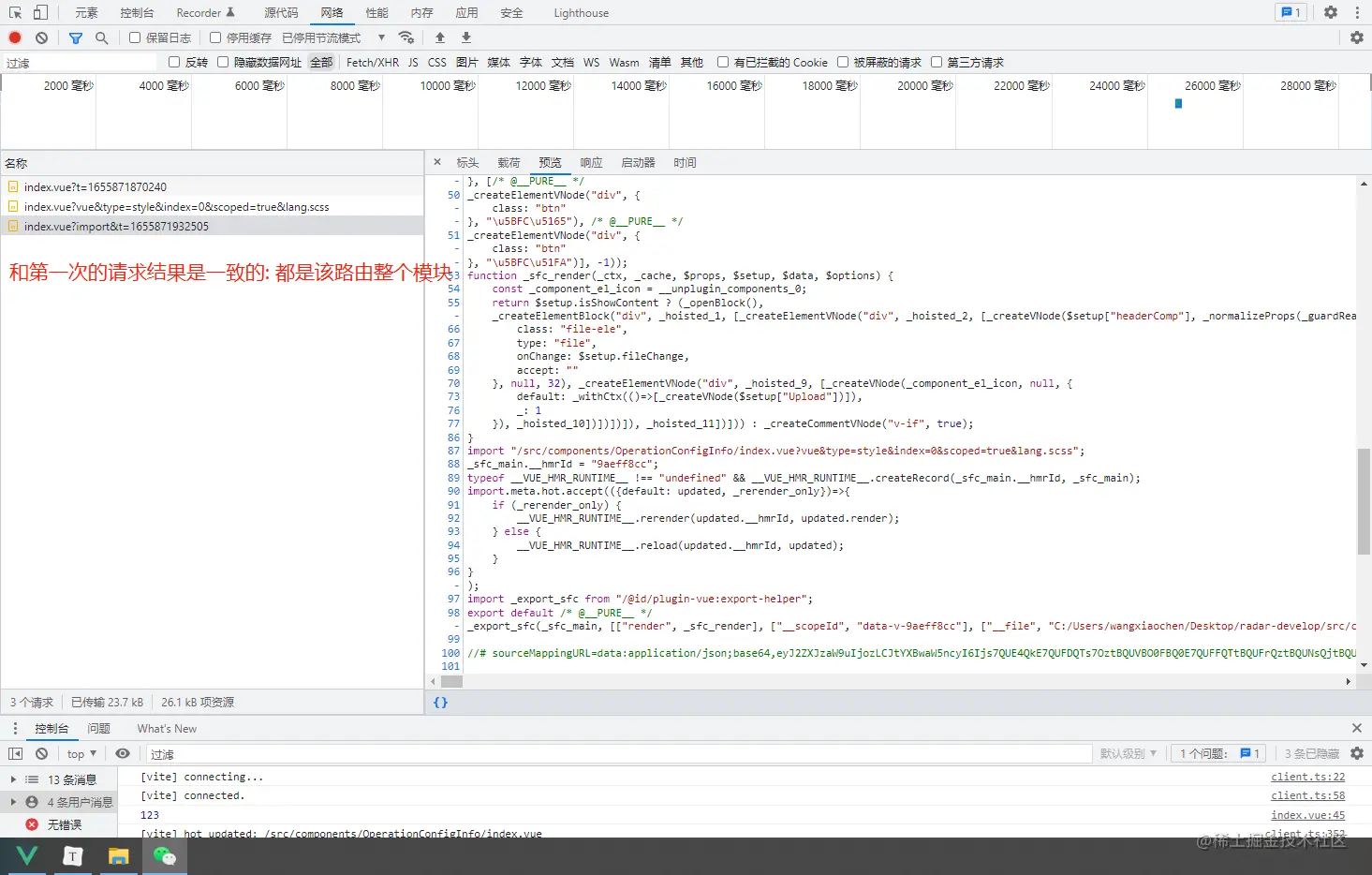Open the top context dropdown in console
Image resolution: width=1372 pixels, height=875 pixels.
pyautogui.click(x=81, y=753)
